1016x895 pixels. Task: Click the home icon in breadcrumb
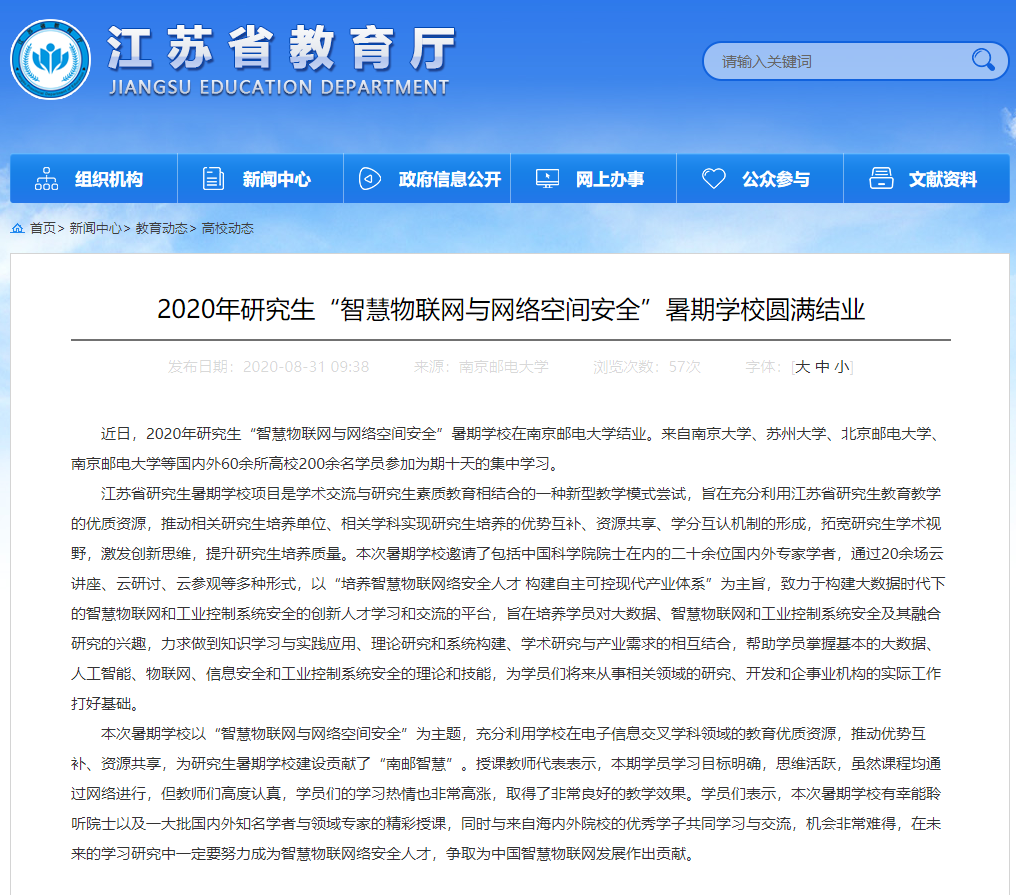click(18, 228)
